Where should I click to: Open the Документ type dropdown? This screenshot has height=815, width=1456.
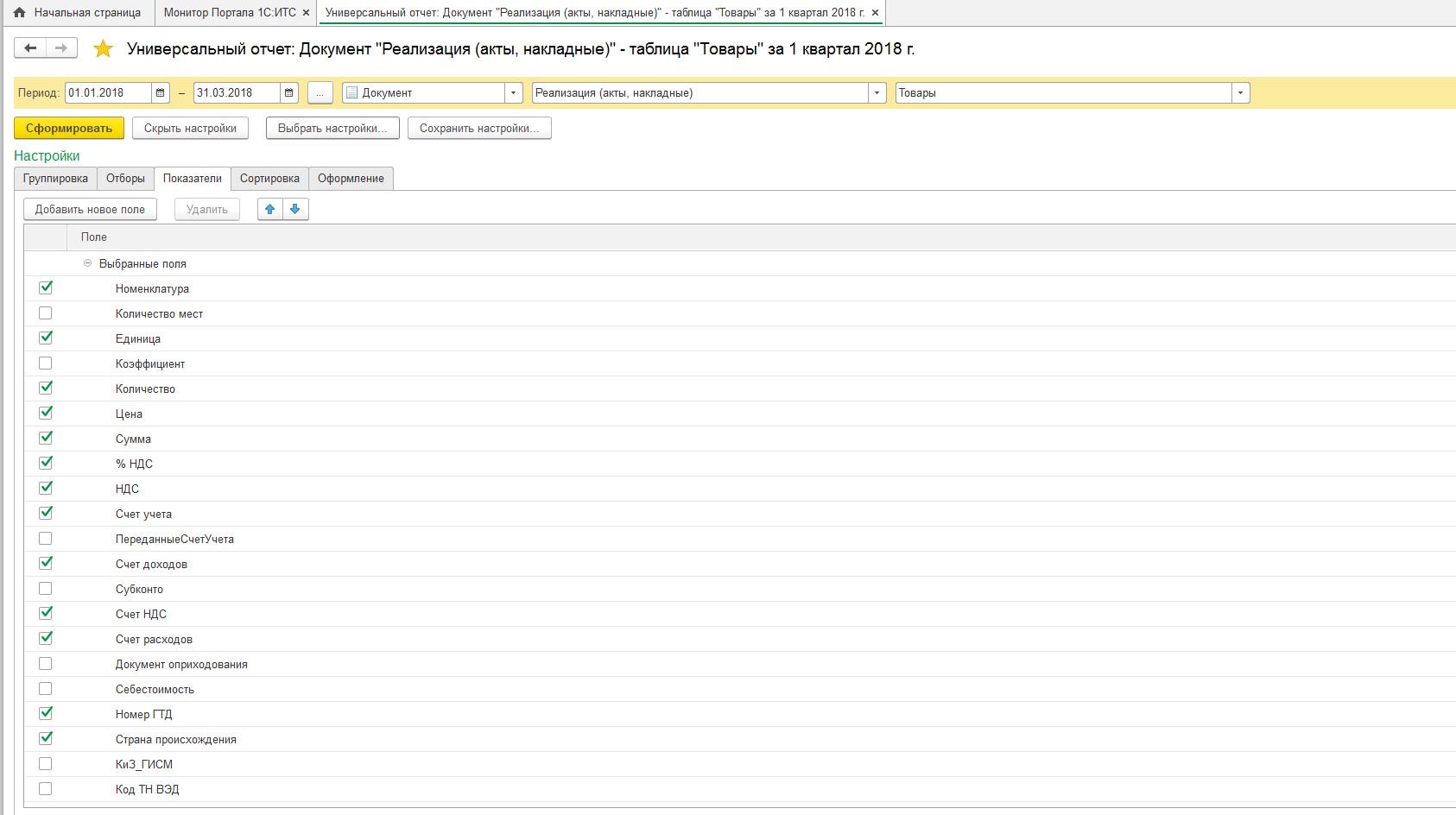coord(514,93)
